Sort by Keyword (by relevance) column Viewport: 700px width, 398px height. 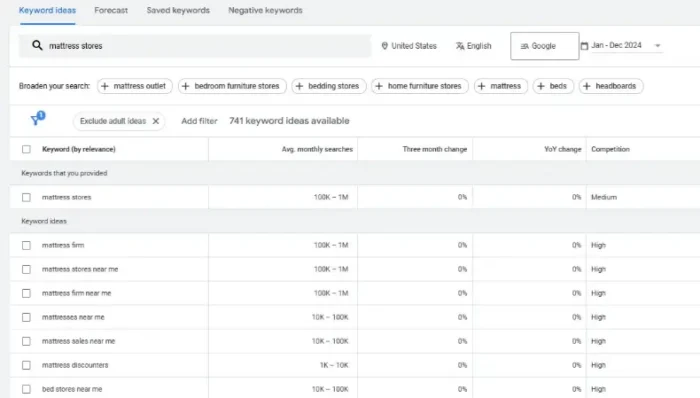click(79, 149)
